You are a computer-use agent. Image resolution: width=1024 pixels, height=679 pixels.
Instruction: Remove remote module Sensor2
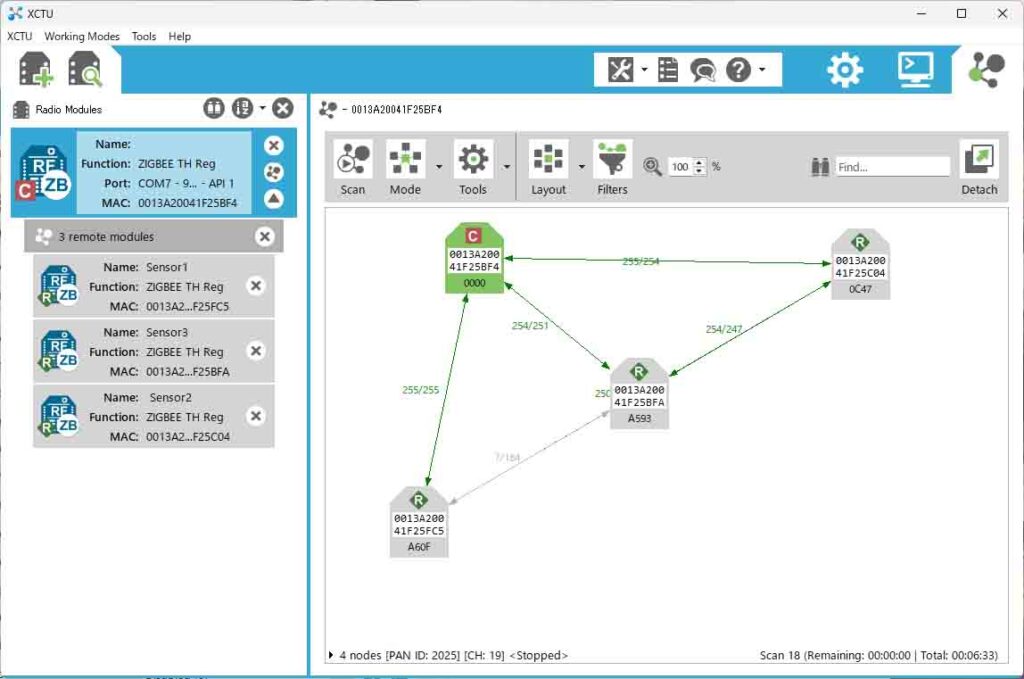(x=256, y=416)
